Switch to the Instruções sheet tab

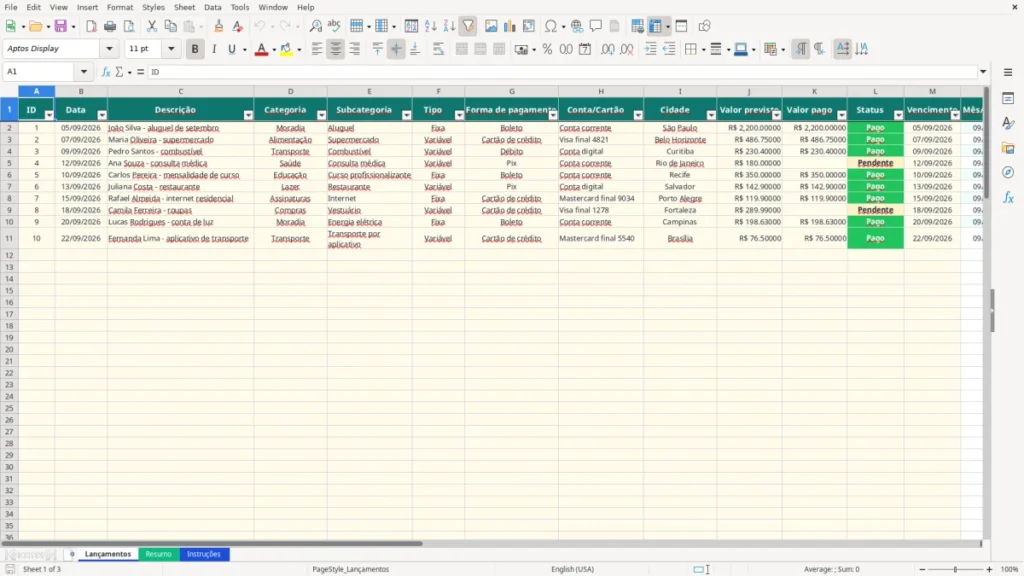pyautogui.click(x=204, y=554)
